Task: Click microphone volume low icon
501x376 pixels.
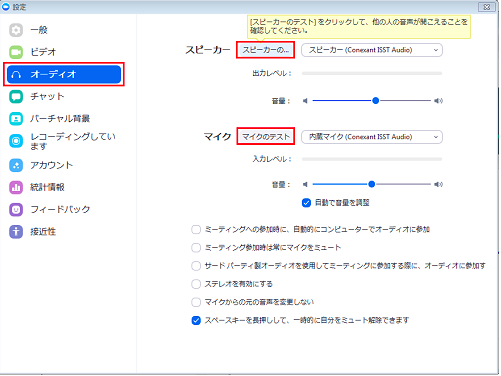Action: click(305, 184)
